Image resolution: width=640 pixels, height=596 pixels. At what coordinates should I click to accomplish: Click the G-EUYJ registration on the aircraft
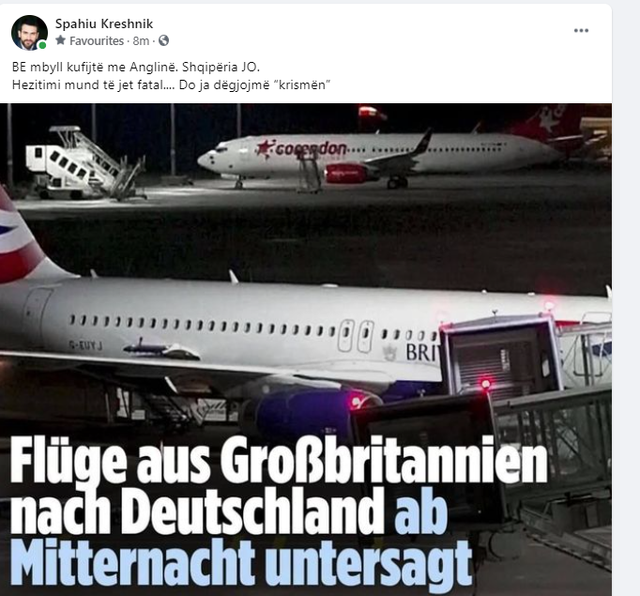(85, 346)
